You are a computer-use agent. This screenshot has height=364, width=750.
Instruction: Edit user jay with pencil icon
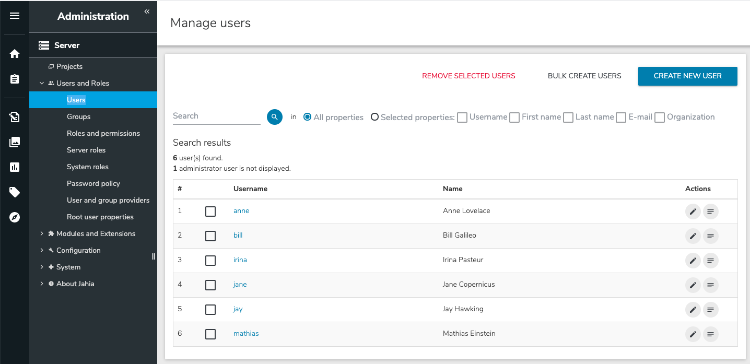click(693, 309)
